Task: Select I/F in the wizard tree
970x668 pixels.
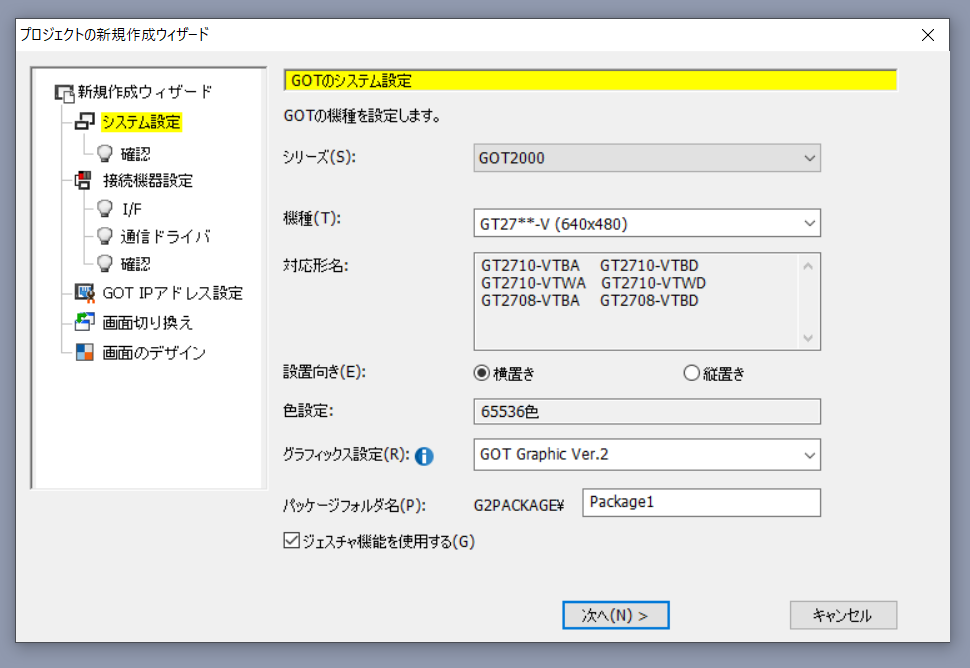Action: click(132, 209)
